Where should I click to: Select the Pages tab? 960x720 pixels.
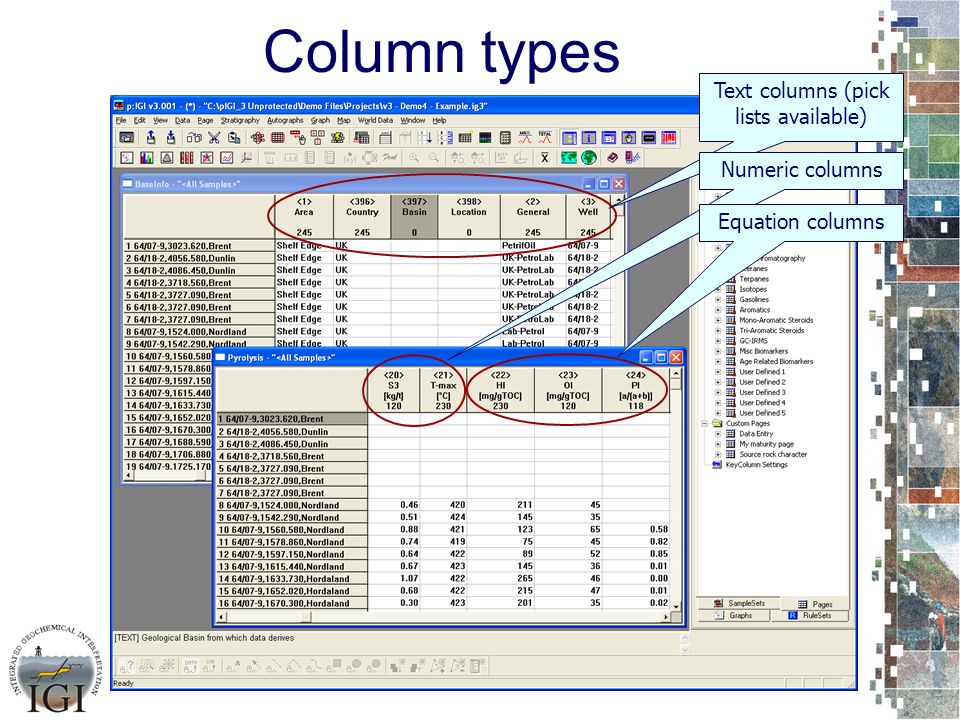point(816,604)
